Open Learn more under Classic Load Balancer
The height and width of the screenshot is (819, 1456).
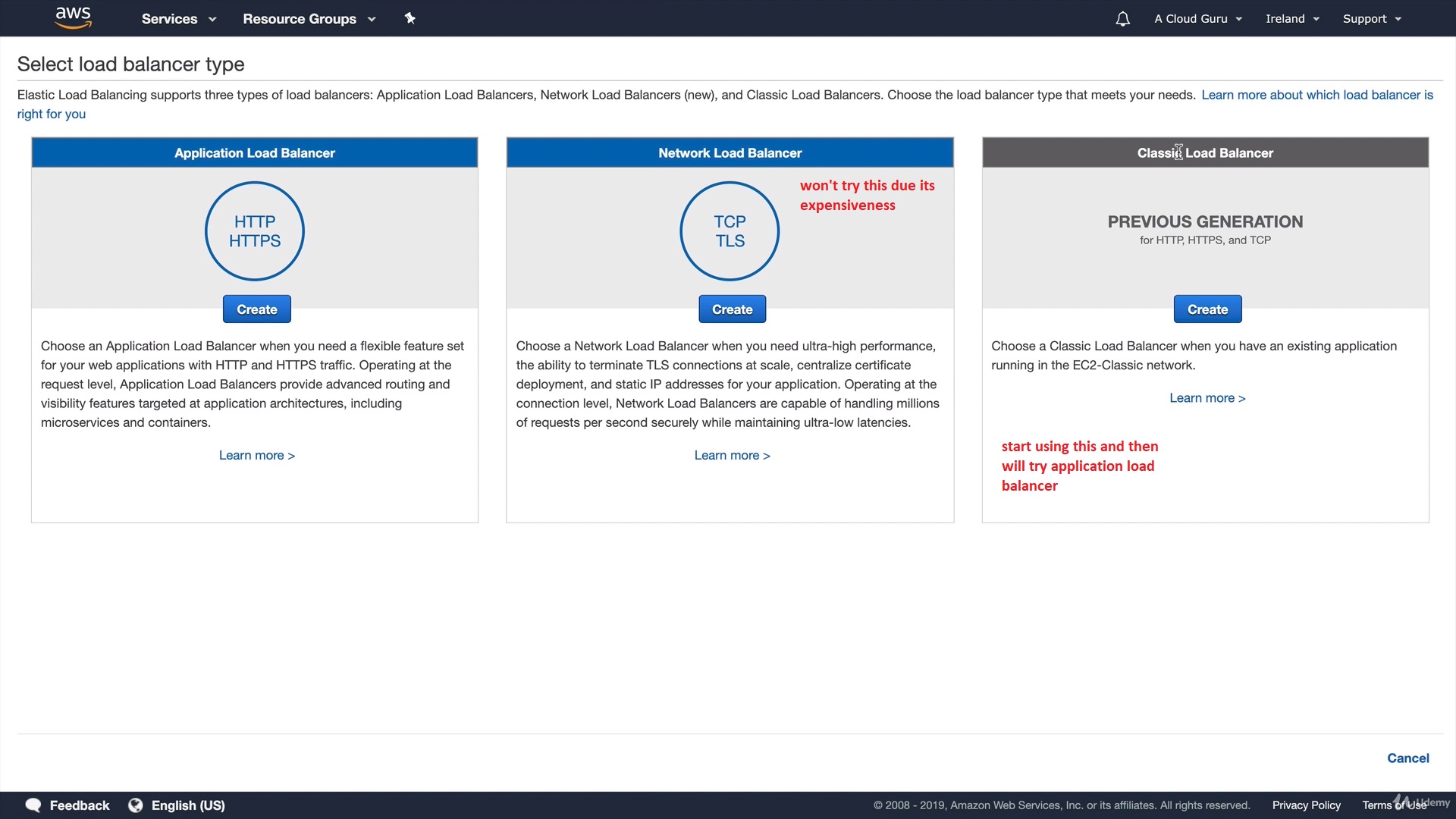coord(1207,398)
